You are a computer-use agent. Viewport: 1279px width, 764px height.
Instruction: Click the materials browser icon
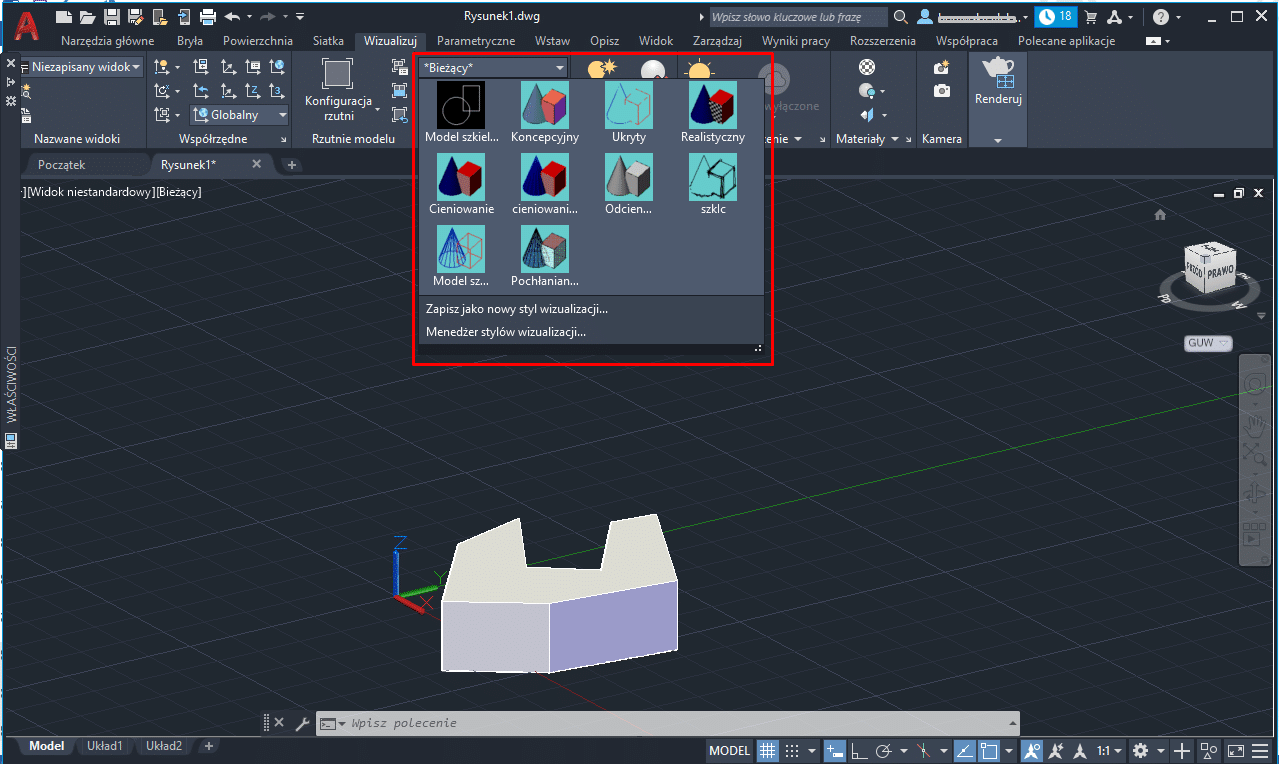pyautogui.click(x=868, y=67)
